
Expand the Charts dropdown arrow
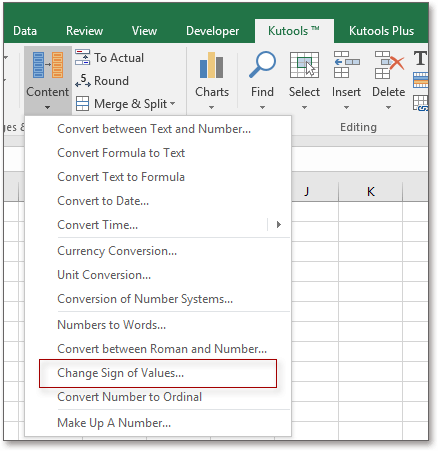(212, 107)
